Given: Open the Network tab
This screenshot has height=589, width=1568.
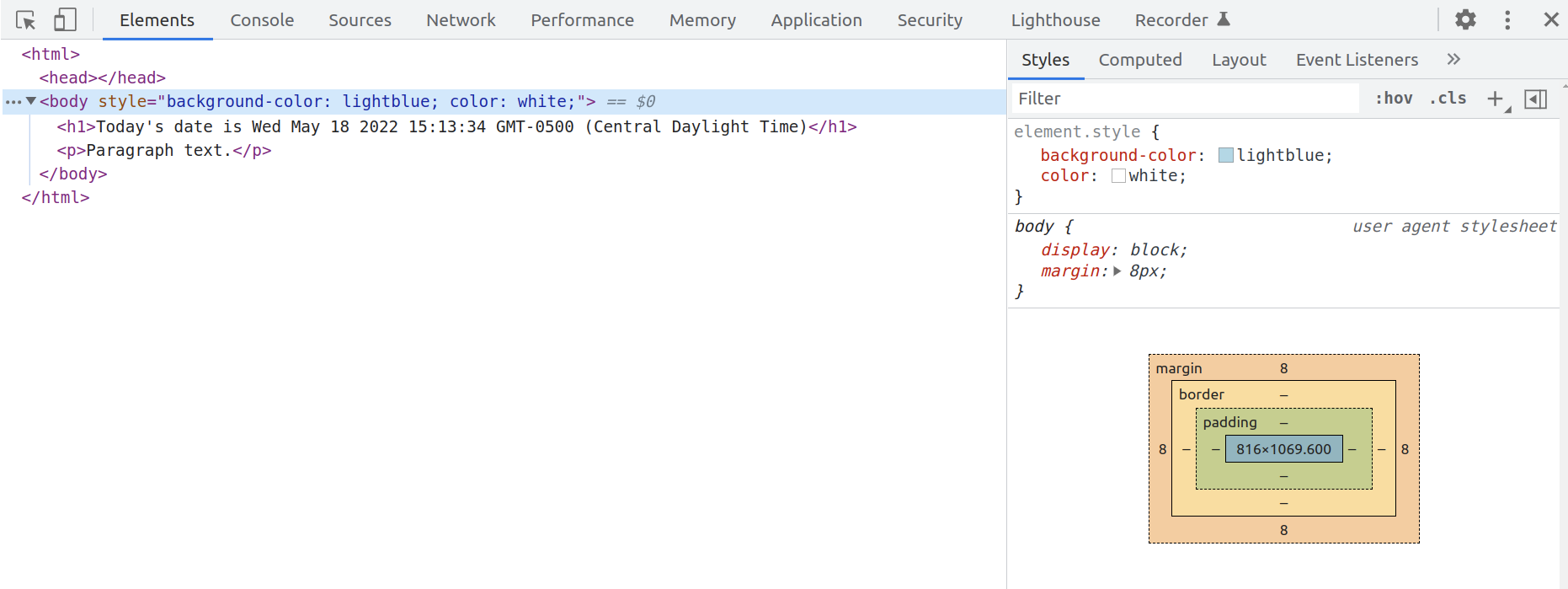Looking at the screenshot, I should (461, 20).
